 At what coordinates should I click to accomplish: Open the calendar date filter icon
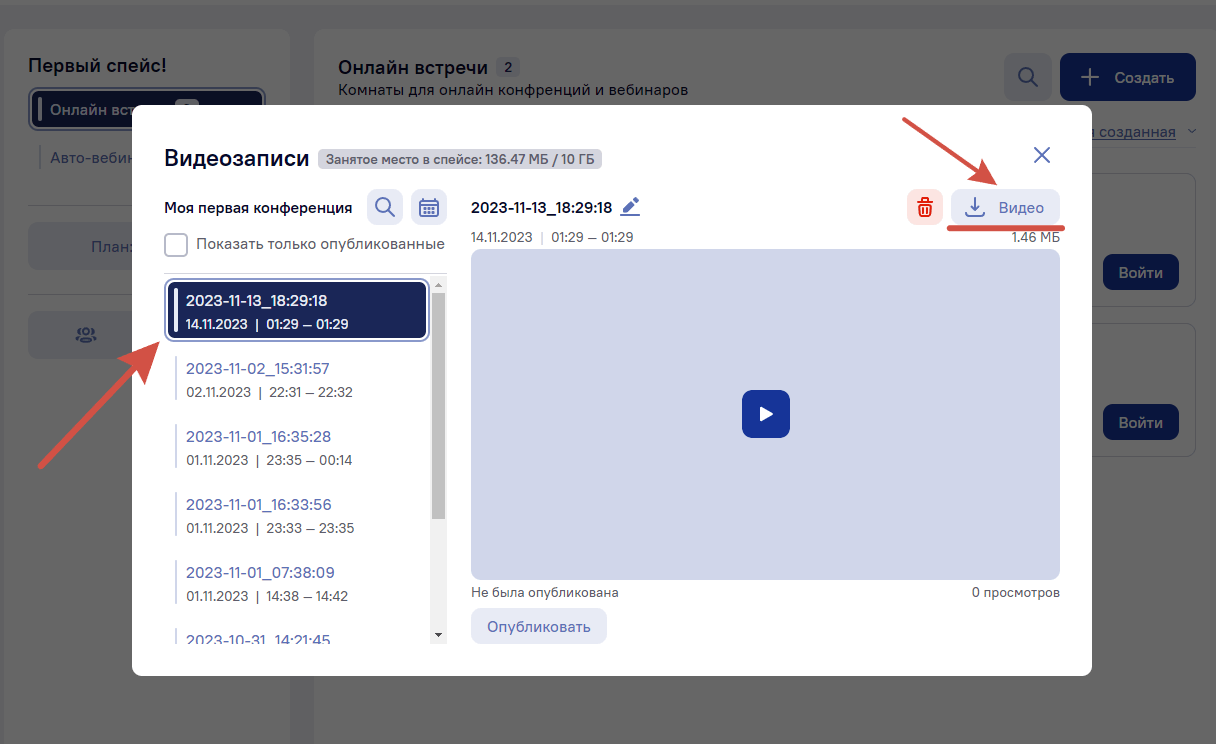[429, 208]
